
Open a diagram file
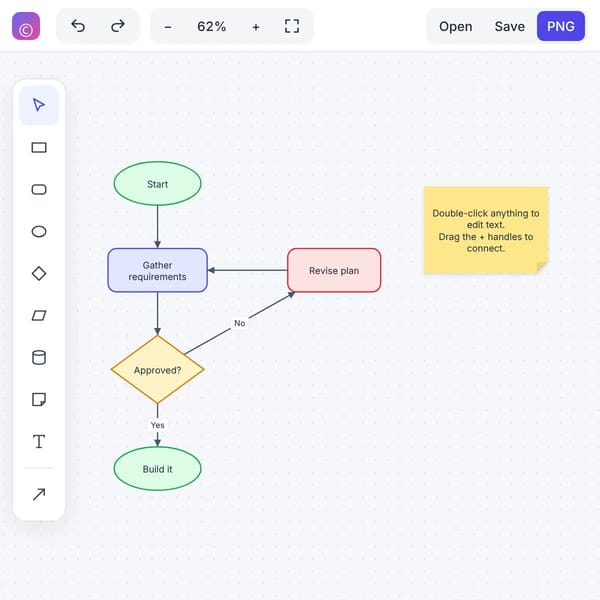455,26
